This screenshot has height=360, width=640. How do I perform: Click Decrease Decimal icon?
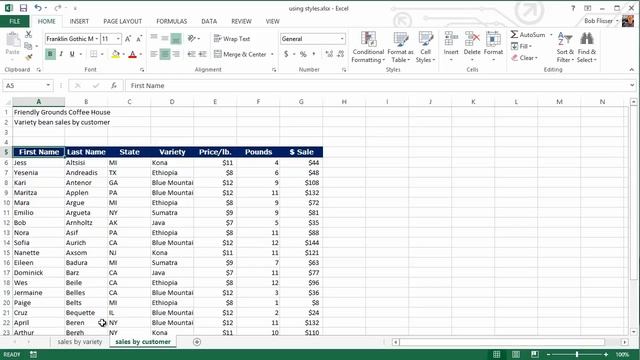click(x=341, y=54)
